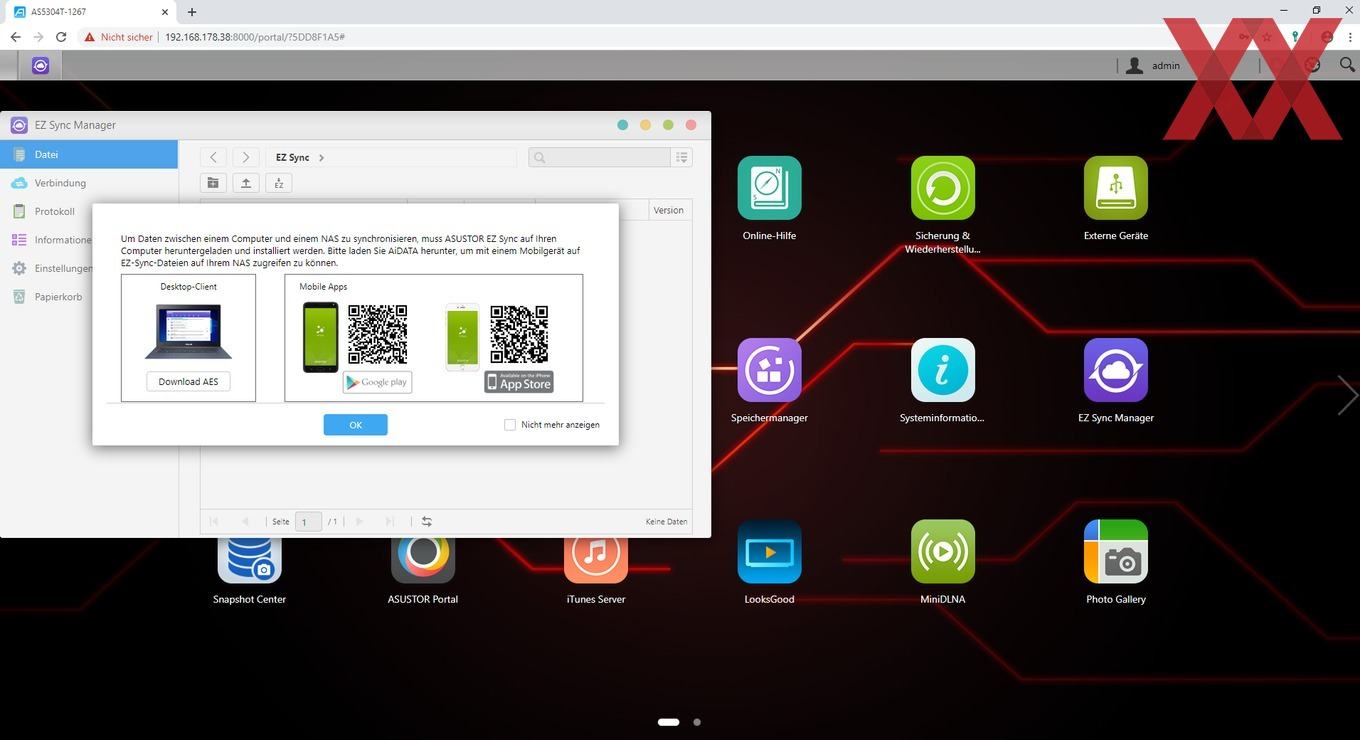Viewport: 1360px width, 740px height.
Task: Open the Online-Hilfe desktop app
Action: 769,188
